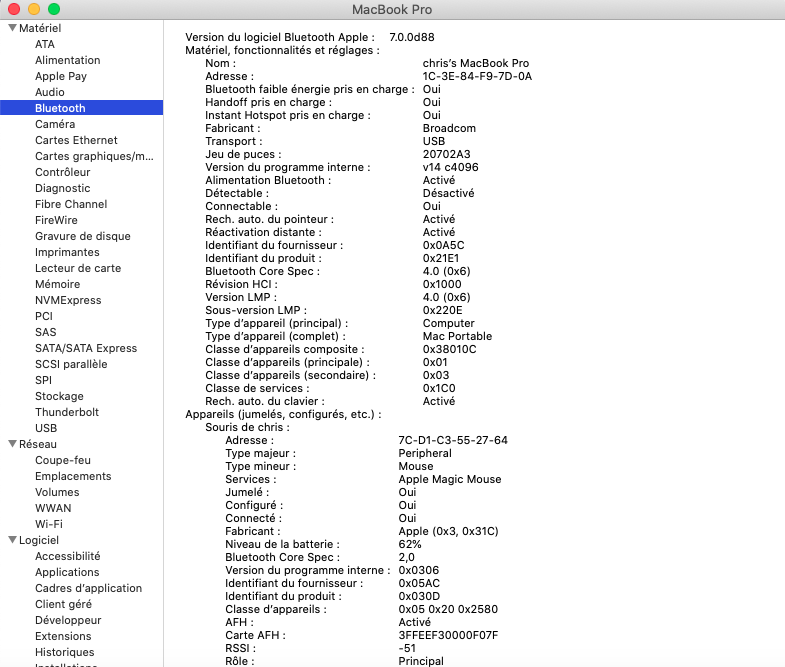Image resolution: width=785 pixels, height=667 pixels.
Task: Select Cartes Ethernet entry
Action: coord(76,140)
